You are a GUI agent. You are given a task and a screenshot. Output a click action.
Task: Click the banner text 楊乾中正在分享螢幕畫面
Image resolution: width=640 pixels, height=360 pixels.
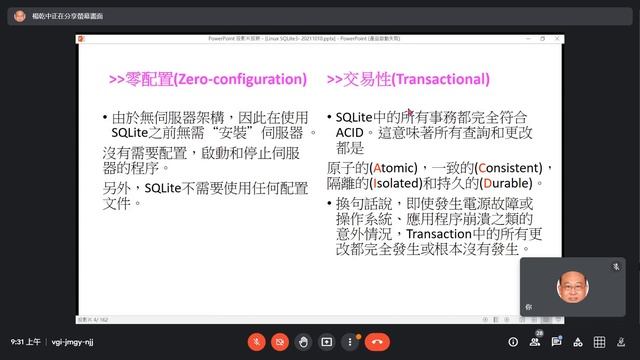[x=67, y=16]
